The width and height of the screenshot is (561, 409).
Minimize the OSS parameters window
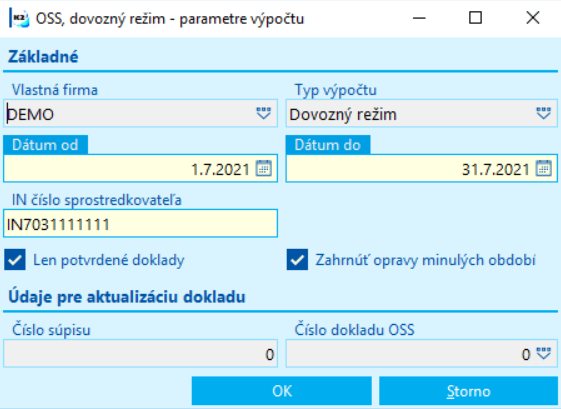pyautogui.click(x=419, y=18)
